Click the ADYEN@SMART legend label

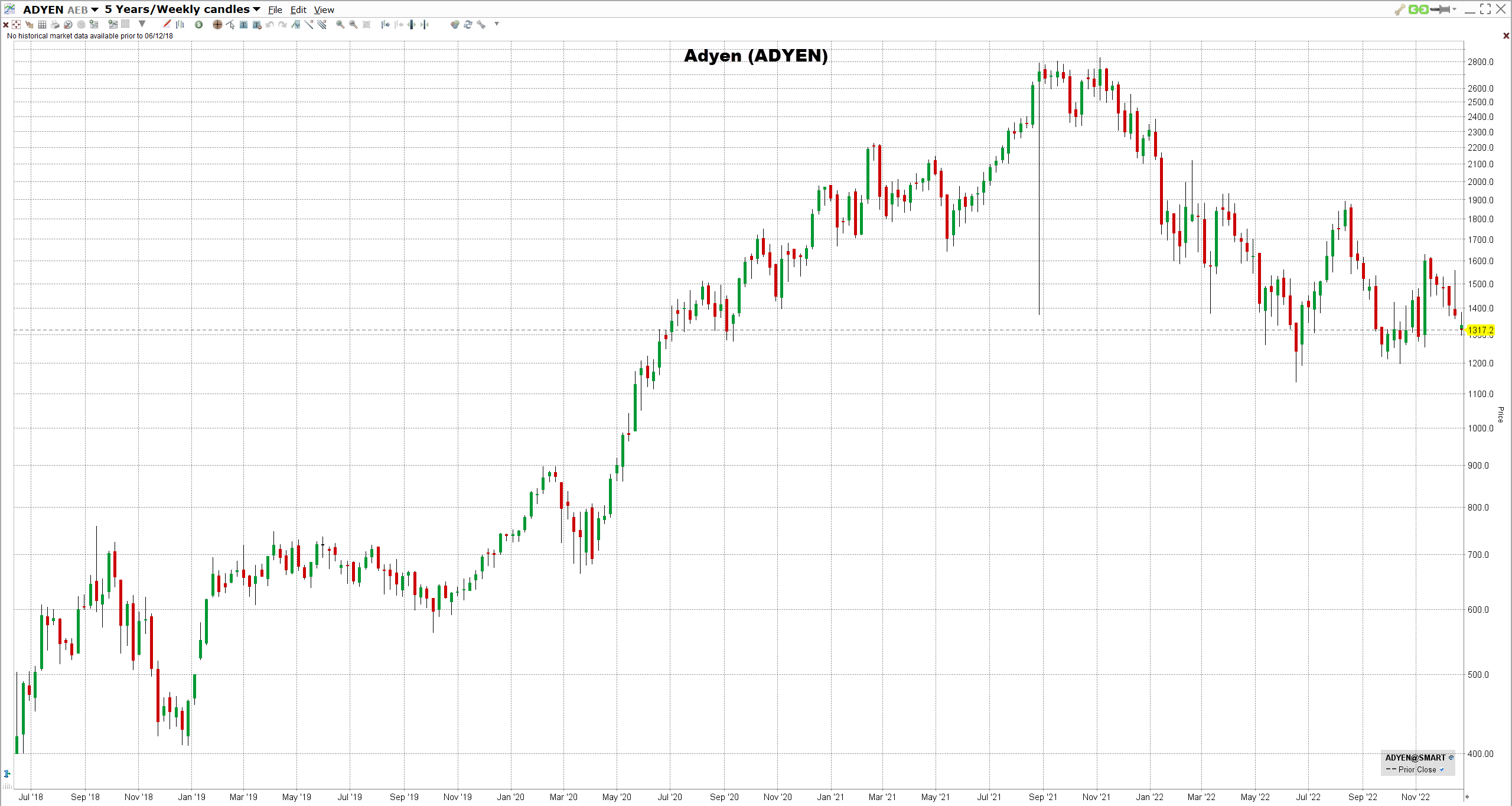1415,758
